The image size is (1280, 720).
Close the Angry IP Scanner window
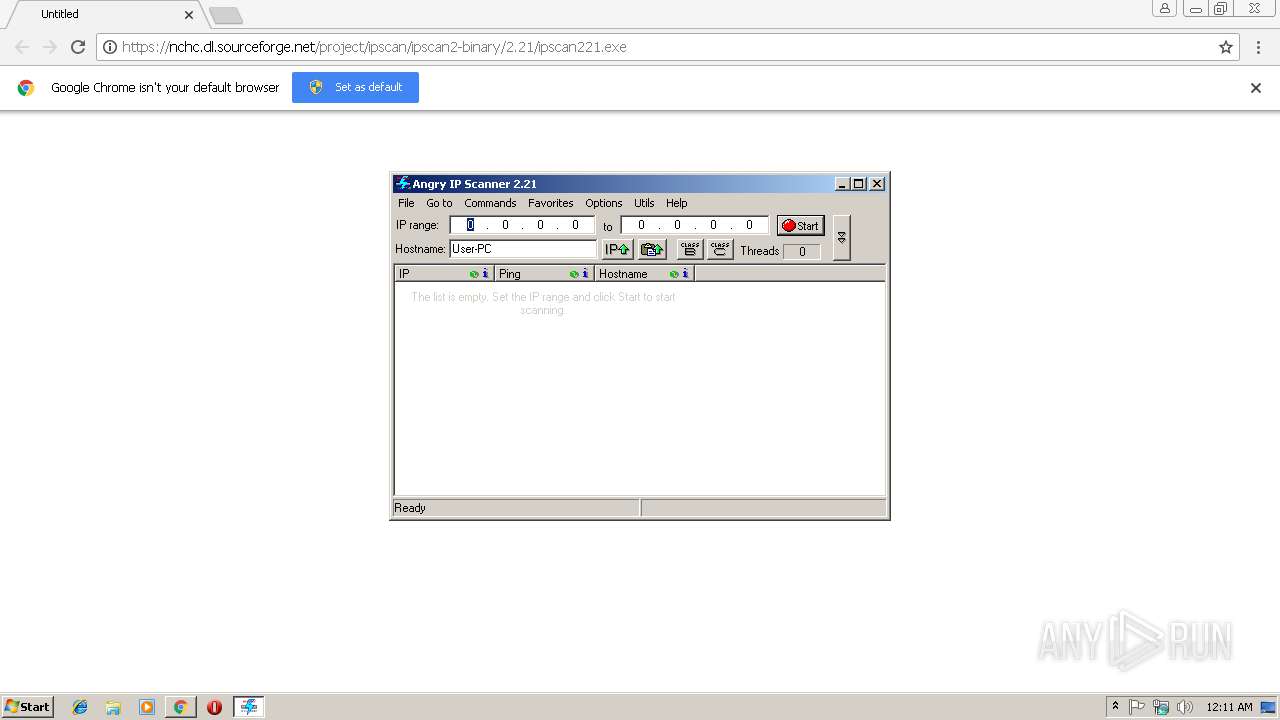click(x=877, y=184)
